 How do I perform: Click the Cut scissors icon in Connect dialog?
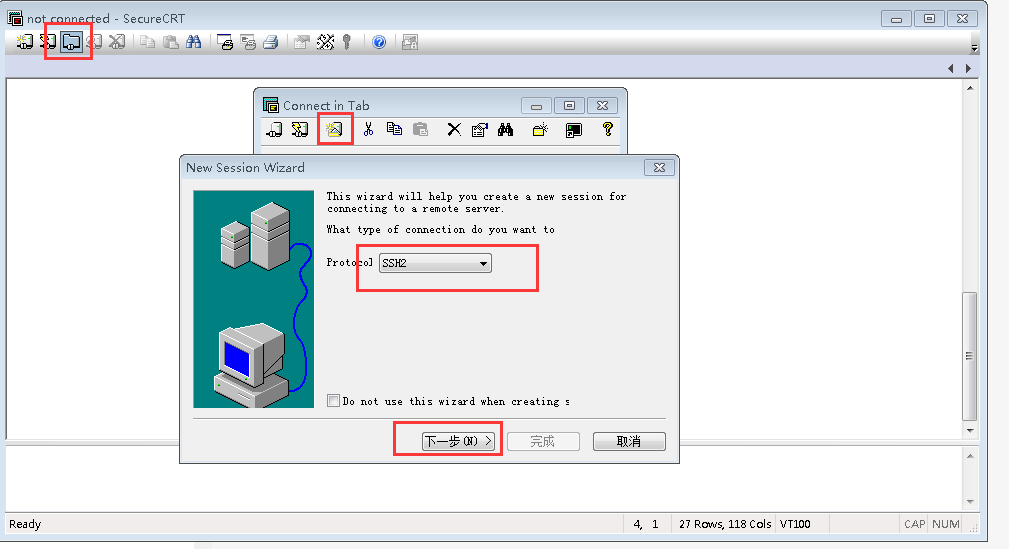point(368,129)
